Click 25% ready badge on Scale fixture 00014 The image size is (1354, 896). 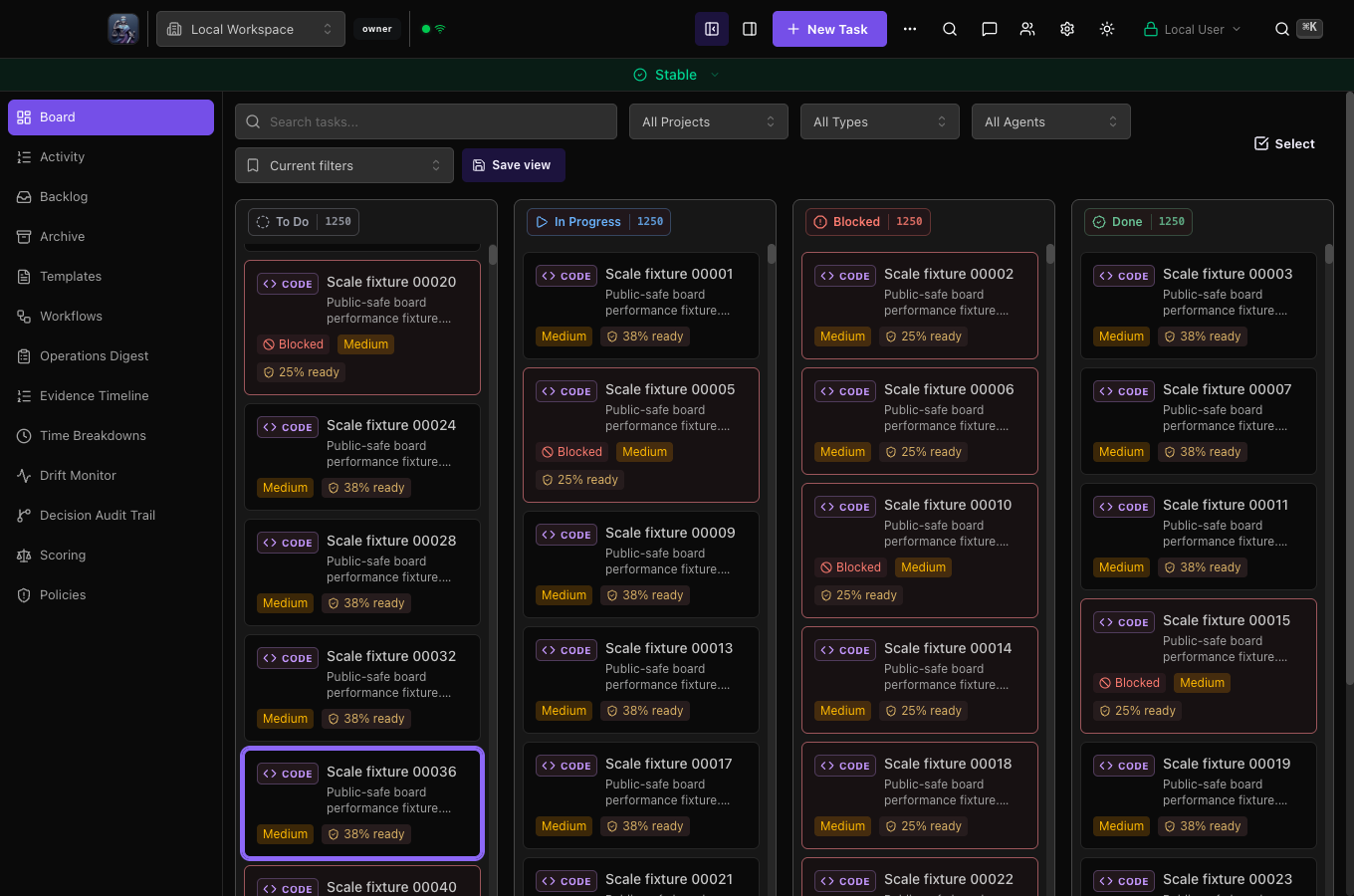point(923,711)
